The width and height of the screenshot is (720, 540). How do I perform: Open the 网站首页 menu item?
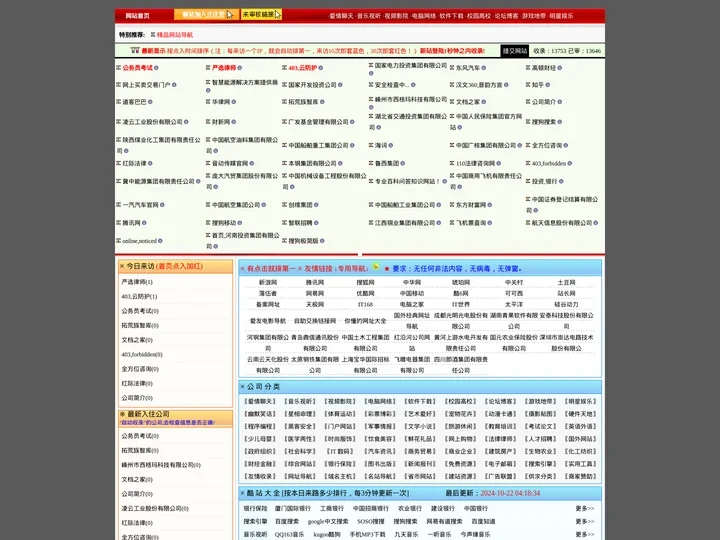137,16
